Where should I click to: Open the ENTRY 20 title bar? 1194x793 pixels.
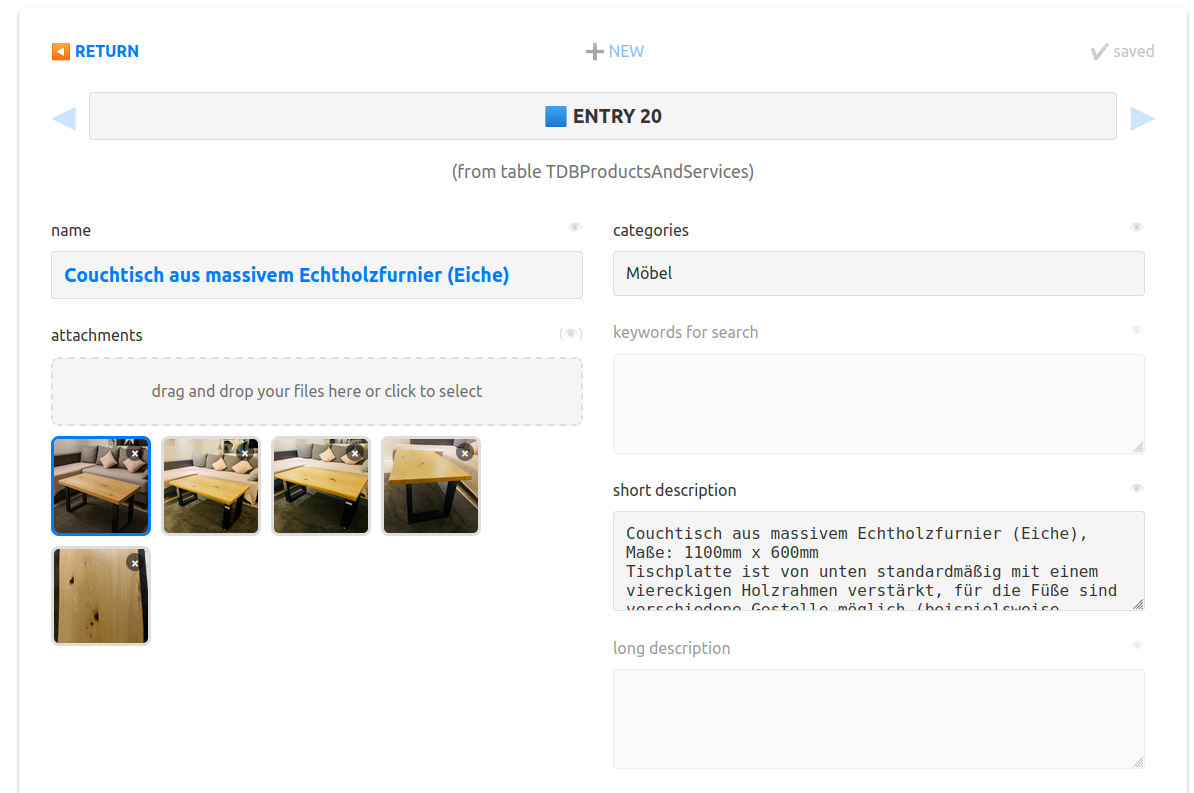pos(603,116)
